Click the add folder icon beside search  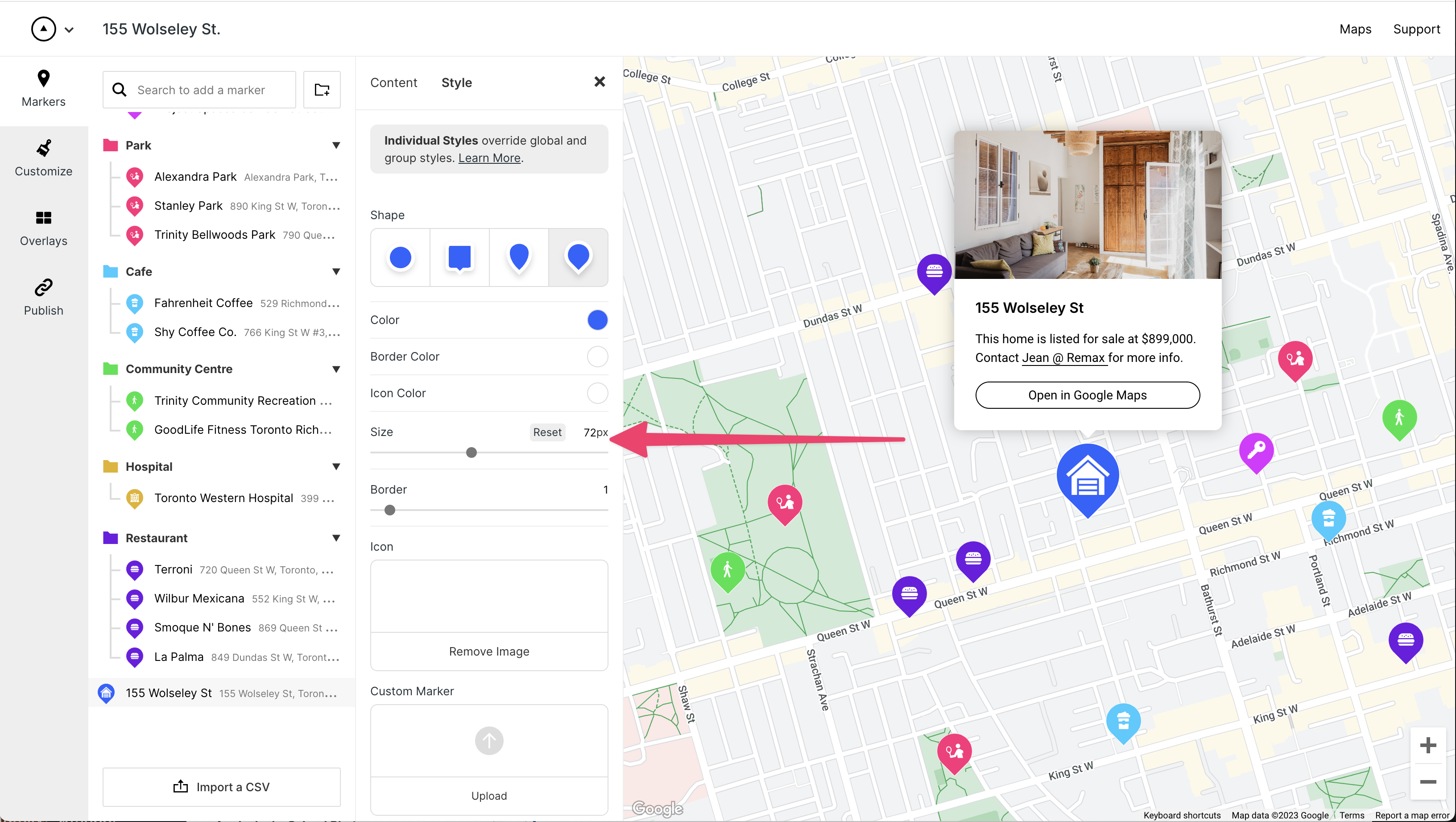pos(322,89)
